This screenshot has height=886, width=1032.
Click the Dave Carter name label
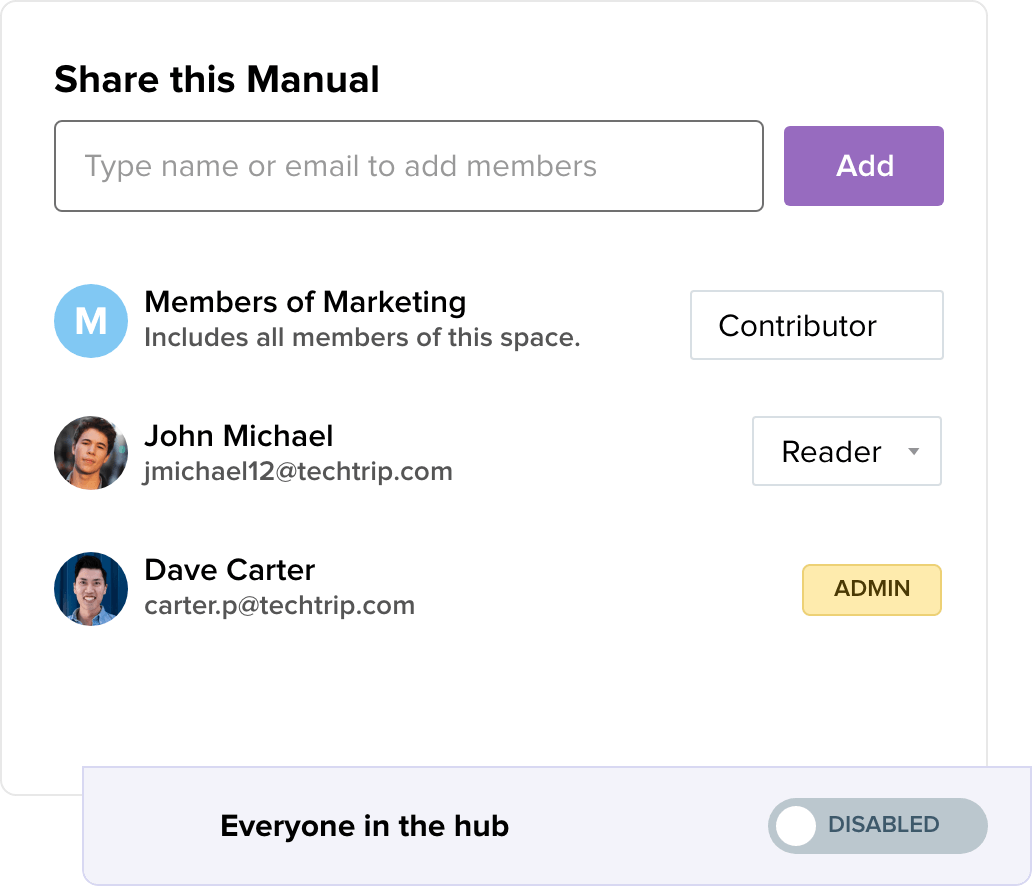pyautogui.click(x=229, y=570)
